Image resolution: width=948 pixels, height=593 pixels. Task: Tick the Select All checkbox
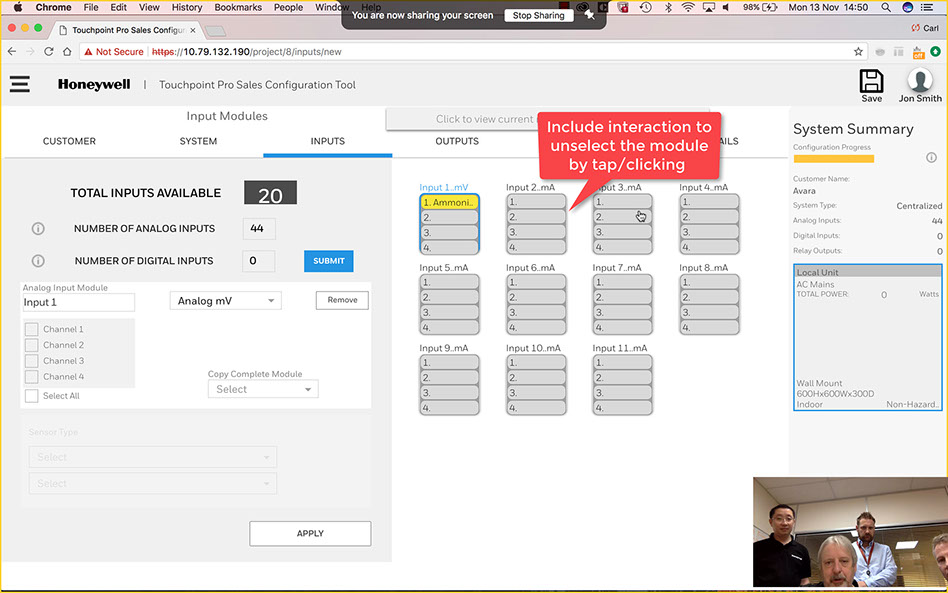click(x=32, y=396)
